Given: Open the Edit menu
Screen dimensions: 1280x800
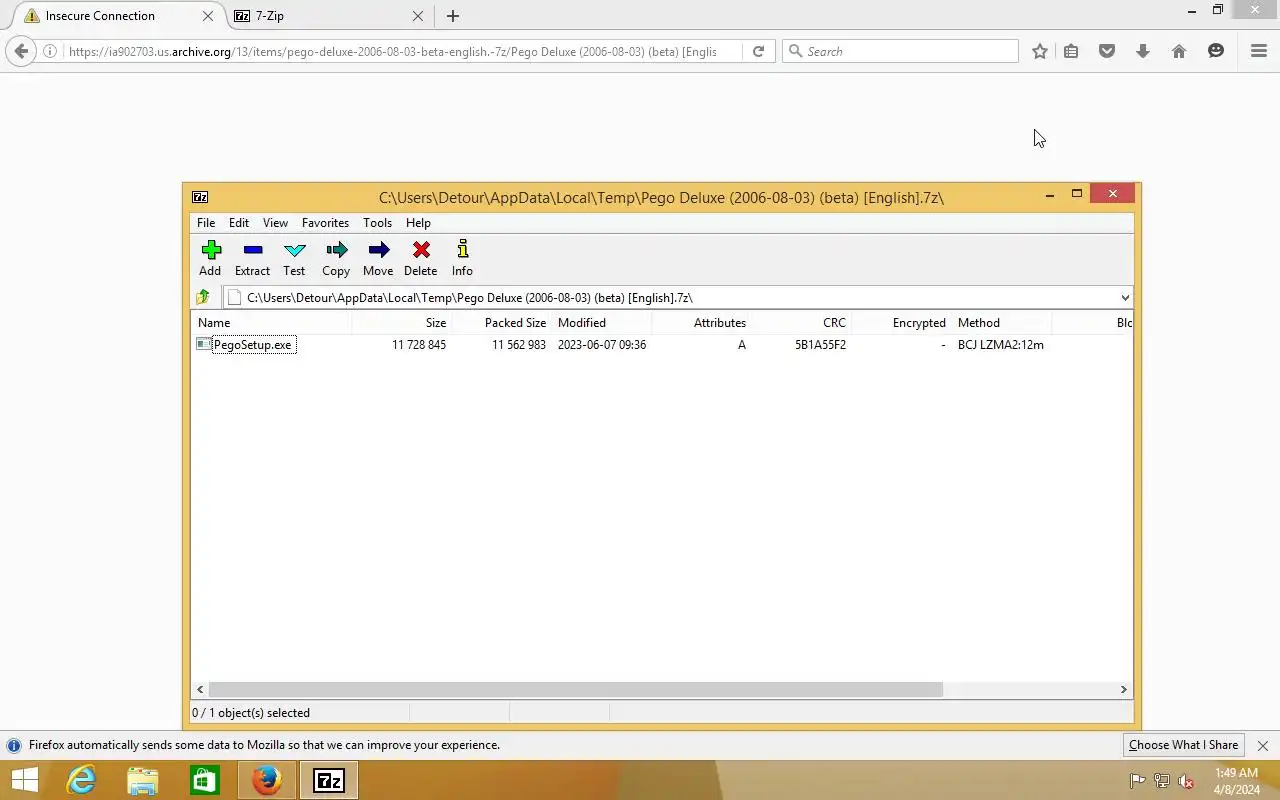Looking at the screenshot, I should pos(239,223).
